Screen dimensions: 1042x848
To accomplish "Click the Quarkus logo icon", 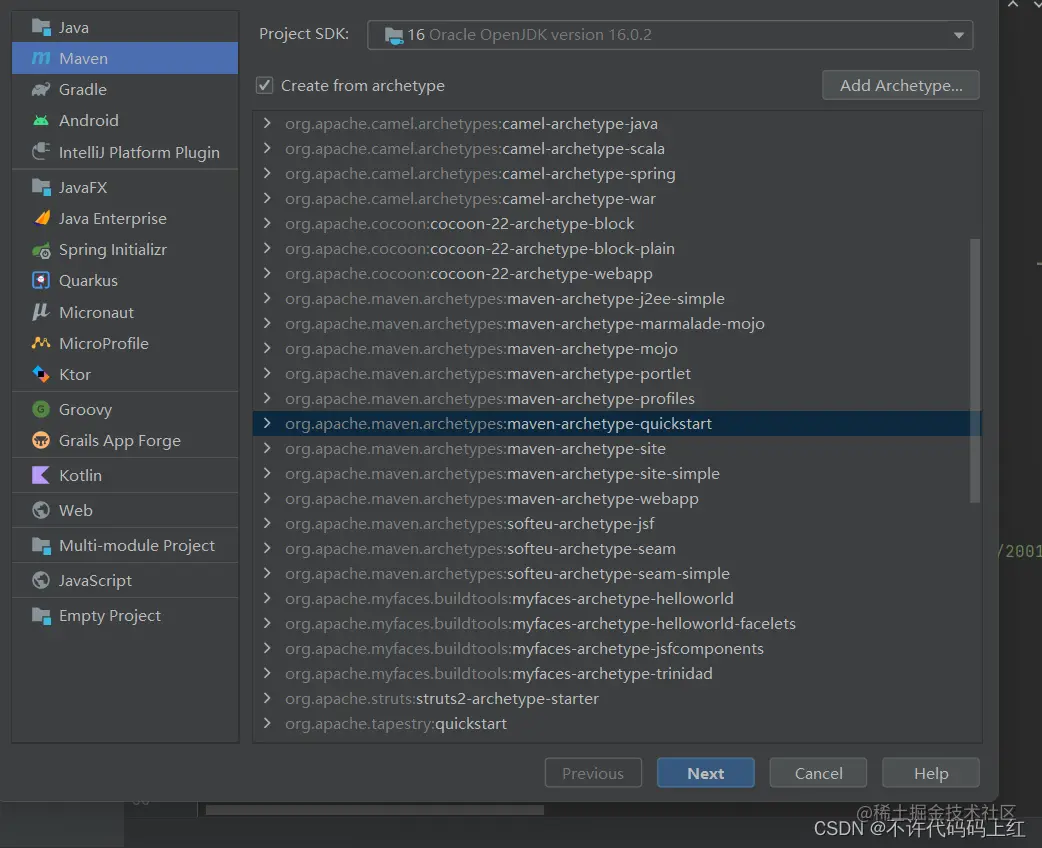I will [41, 280].
